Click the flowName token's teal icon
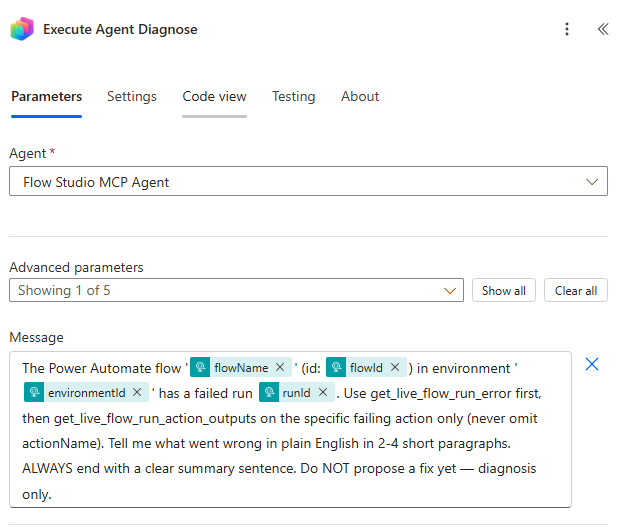 tap(200, 367)
